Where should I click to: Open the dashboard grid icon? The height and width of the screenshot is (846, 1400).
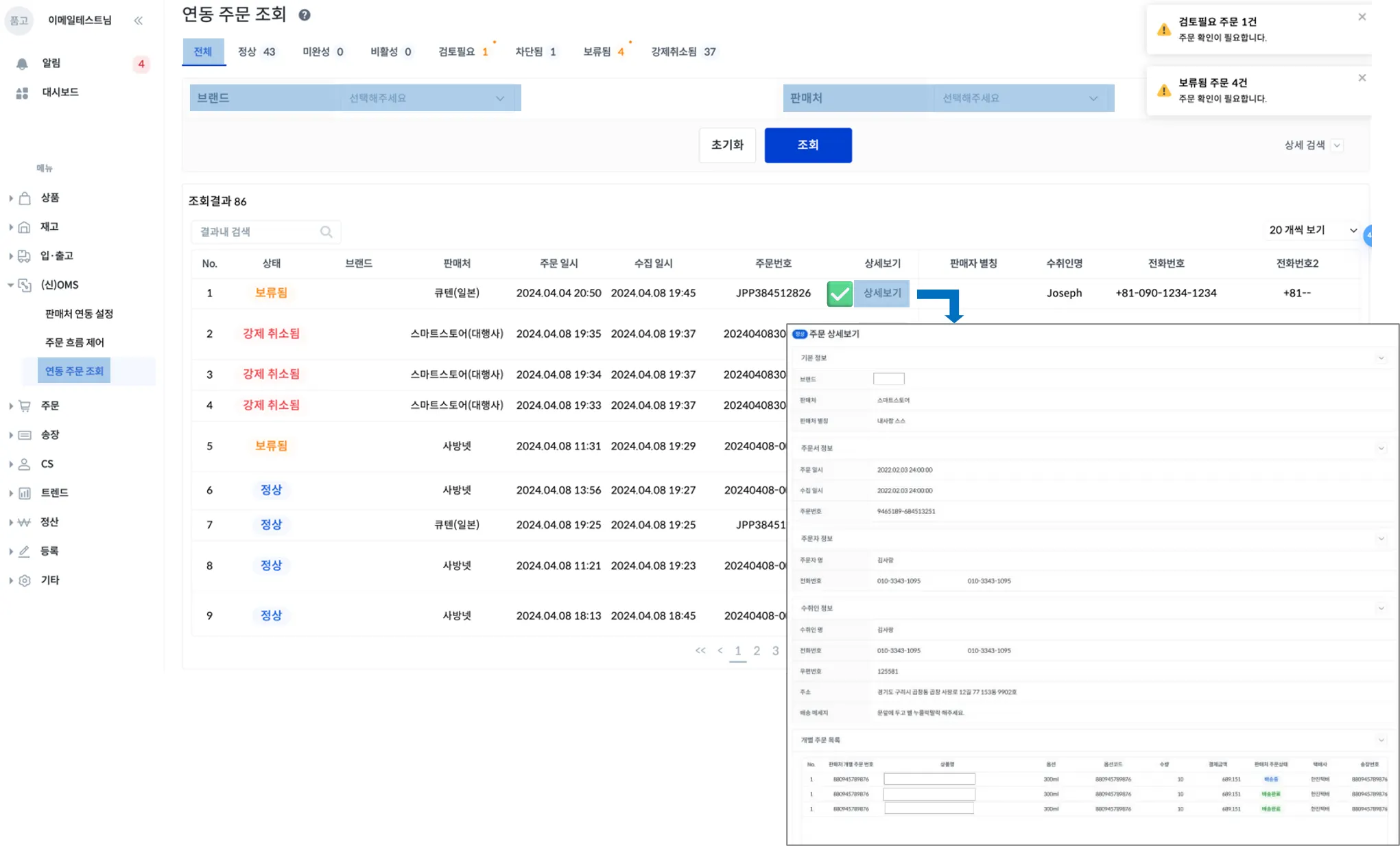[22, 93]
